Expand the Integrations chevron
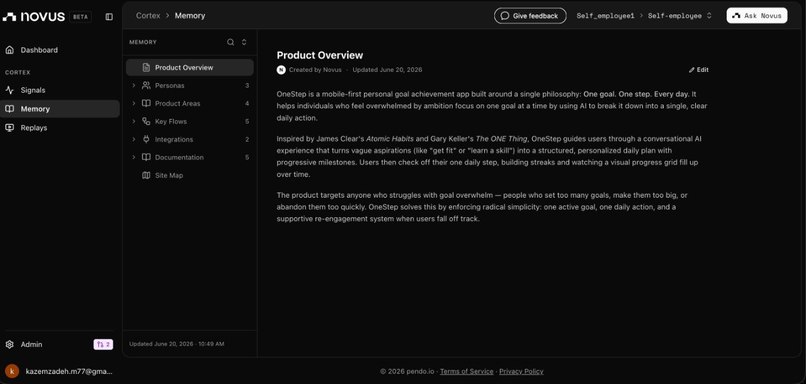The height and width of the screenshot is (384, 806). point(134,139)
